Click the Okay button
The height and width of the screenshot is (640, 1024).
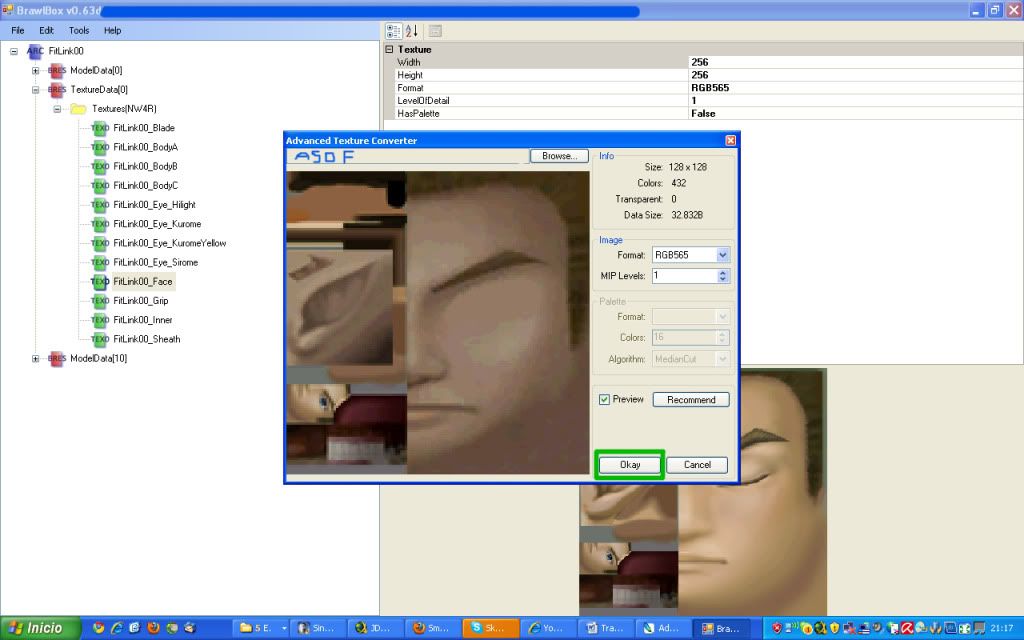pos(630,465)
